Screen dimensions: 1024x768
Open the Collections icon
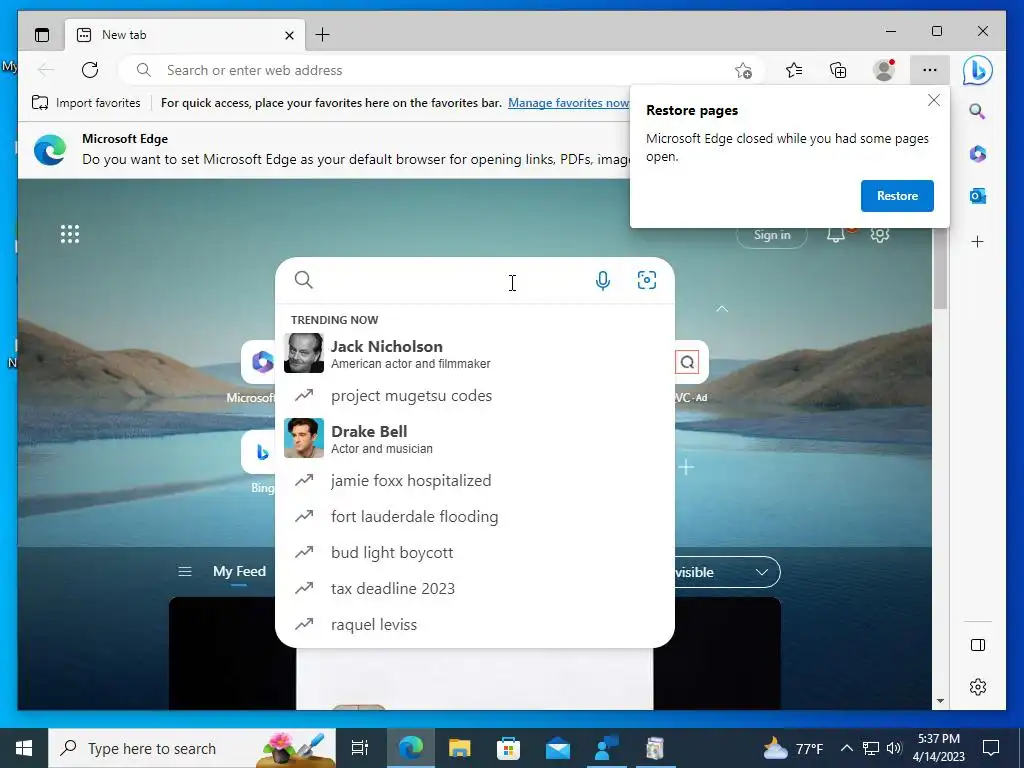[x=838, y=70]
